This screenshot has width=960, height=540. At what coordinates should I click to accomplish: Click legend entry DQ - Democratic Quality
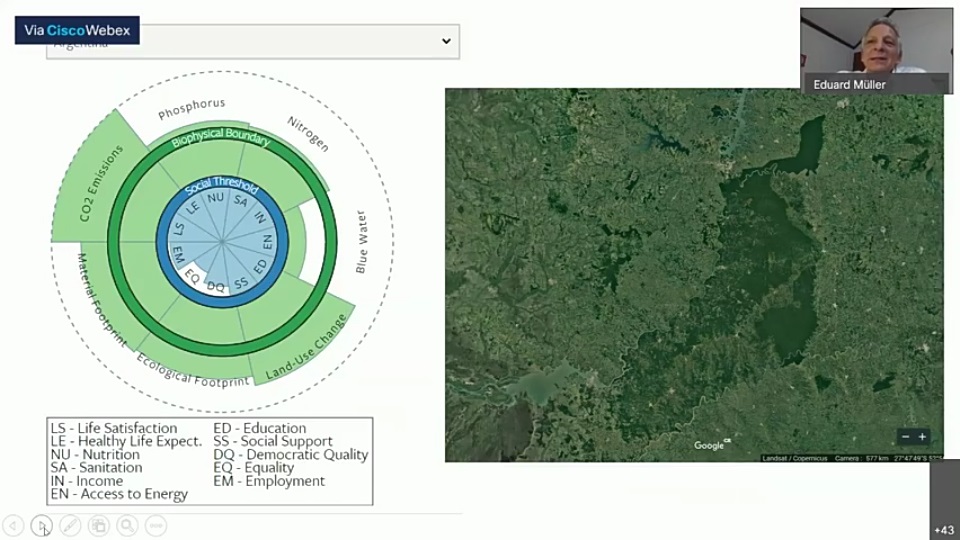291,454
